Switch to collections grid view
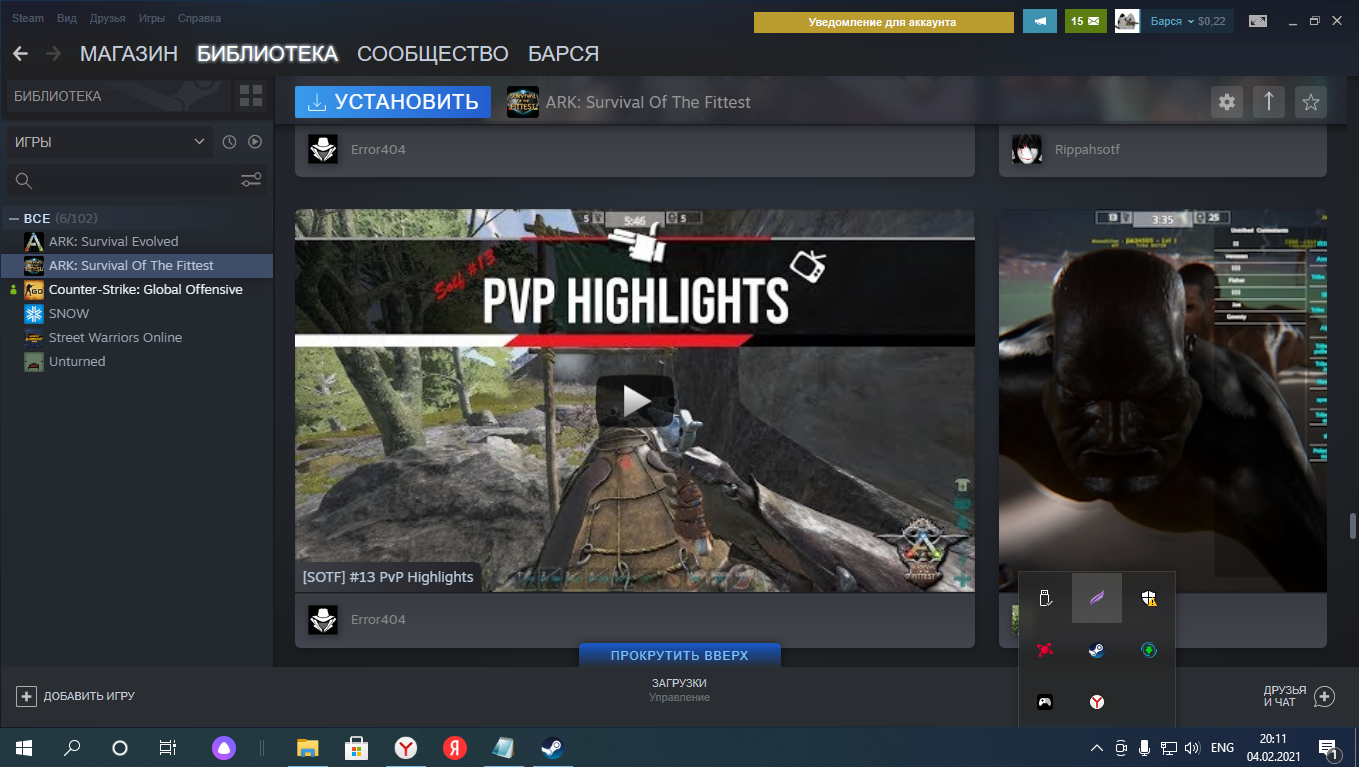1359x767 pixels. pyautogui.click(x=251, y=97)
